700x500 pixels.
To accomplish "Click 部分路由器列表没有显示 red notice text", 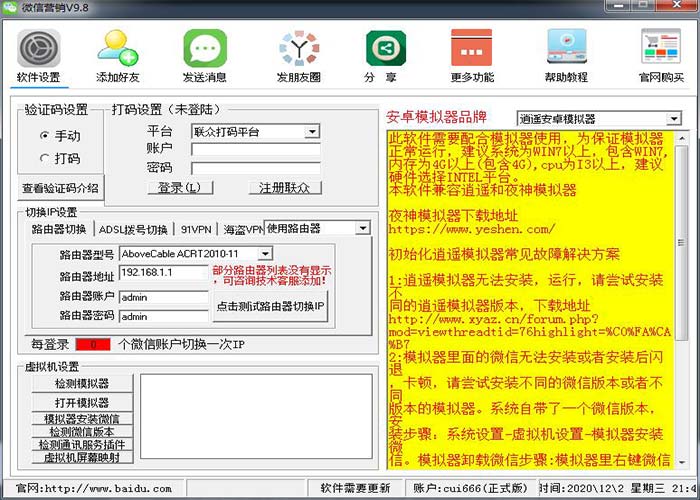I will (x=271, y=276).
